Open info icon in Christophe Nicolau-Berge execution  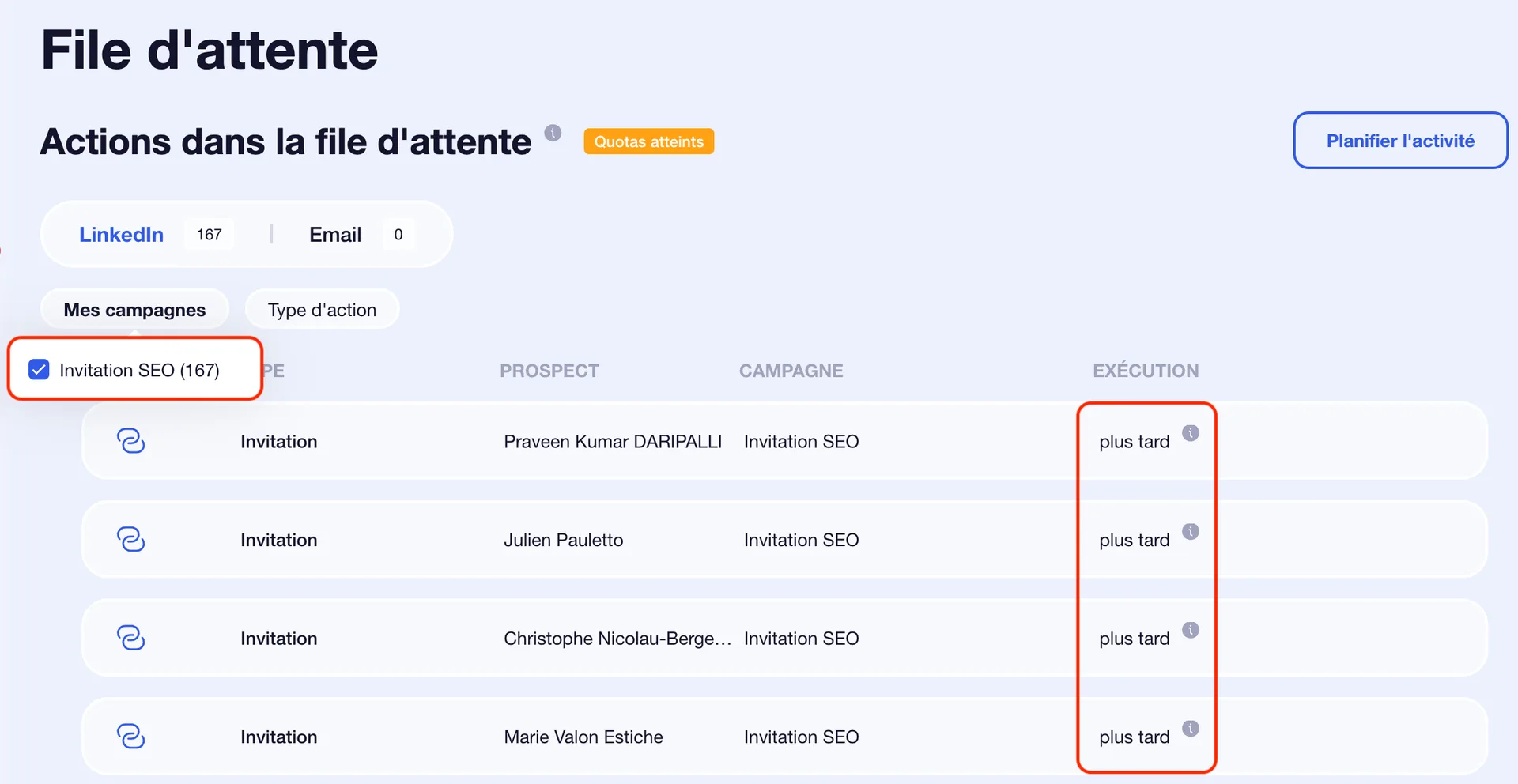coord(1190,630)
